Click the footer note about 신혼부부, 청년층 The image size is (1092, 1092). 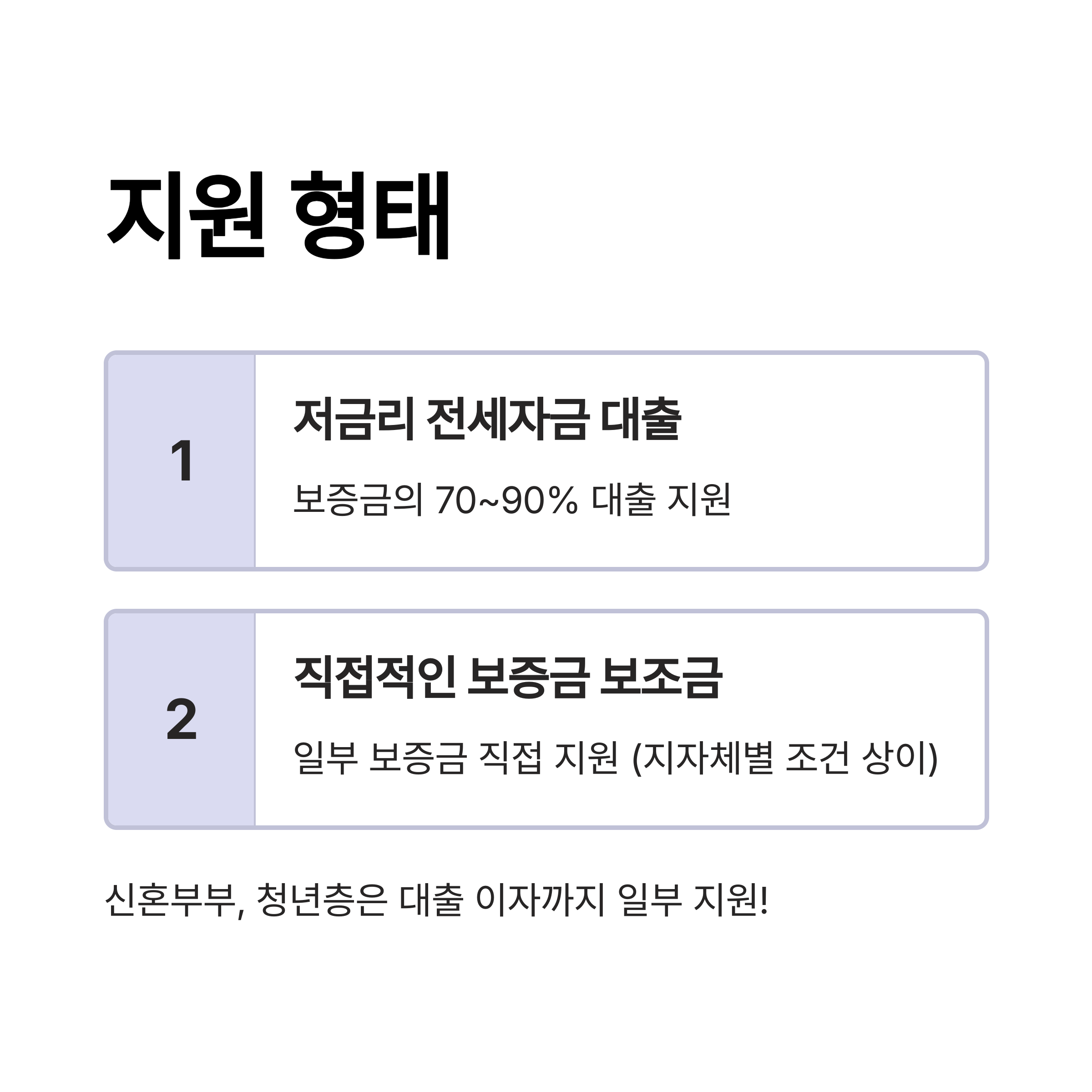(437, 901)
